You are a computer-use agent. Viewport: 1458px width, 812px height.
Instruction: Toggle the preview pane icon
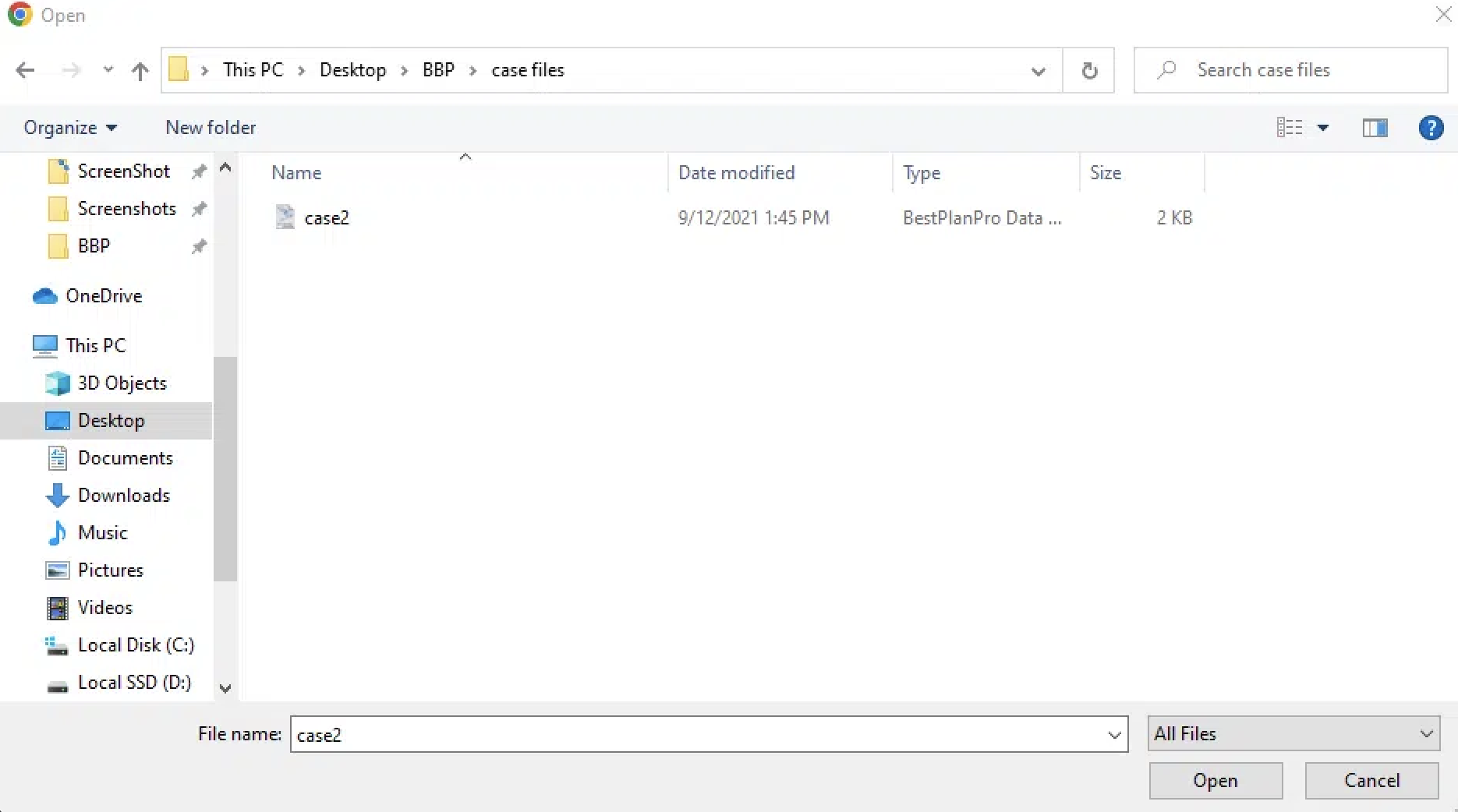1375,128
